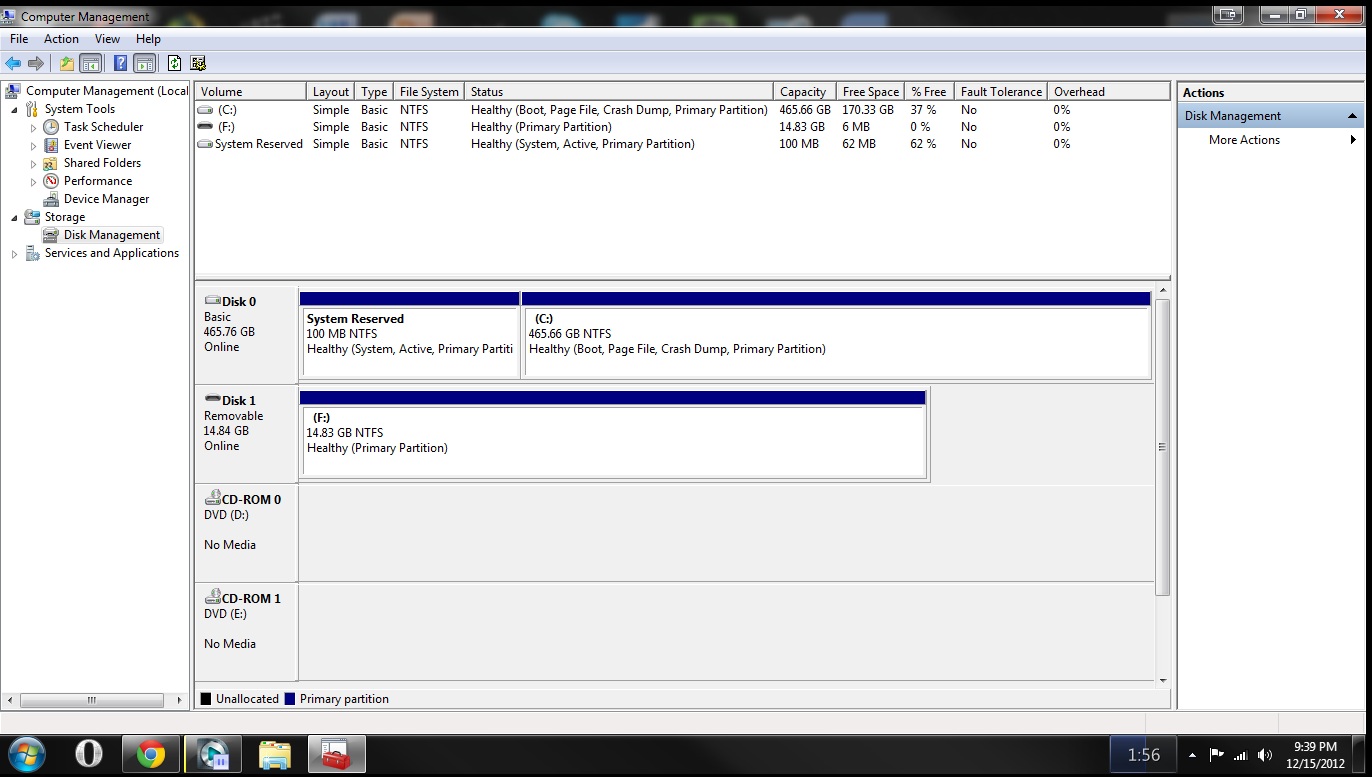Image resolution: width=1372 pixels, height=777 pixels.
Task: Expand the Shared Folders node arrow
Action: 33,164
